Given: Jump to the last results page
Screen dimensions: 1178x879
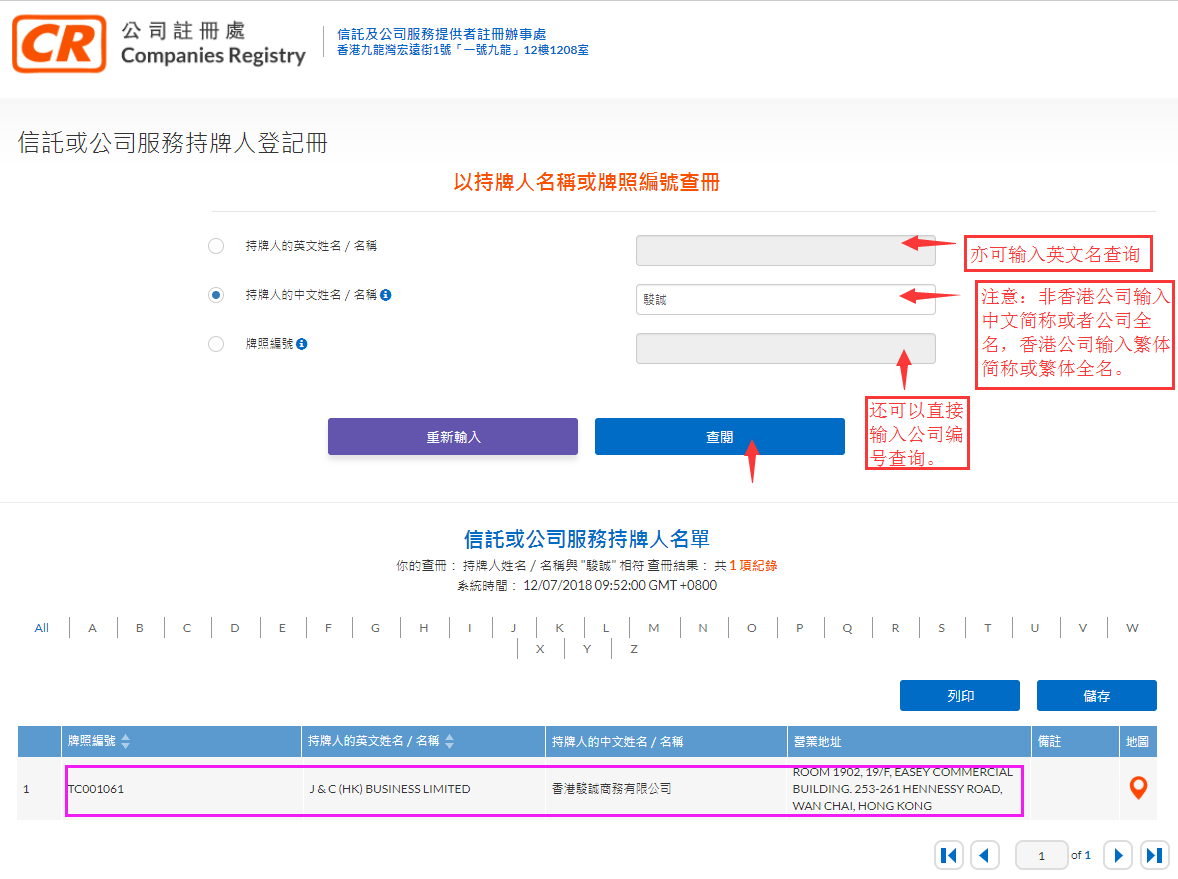Looking at the screenshot, I should pos(1154,855).
